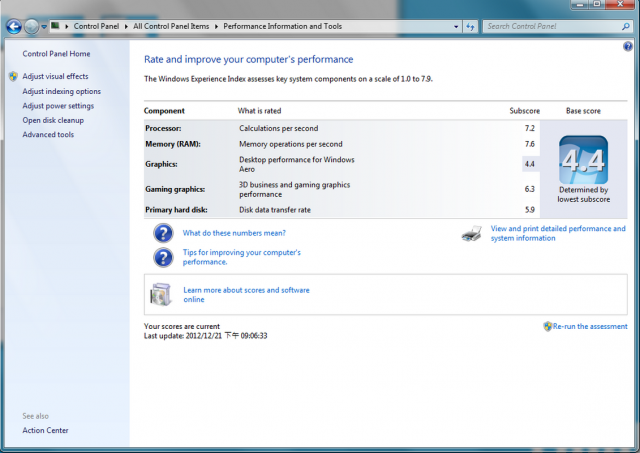Open address bar history dropdown
Screen dimensions: 640x453
coord(456,27)
